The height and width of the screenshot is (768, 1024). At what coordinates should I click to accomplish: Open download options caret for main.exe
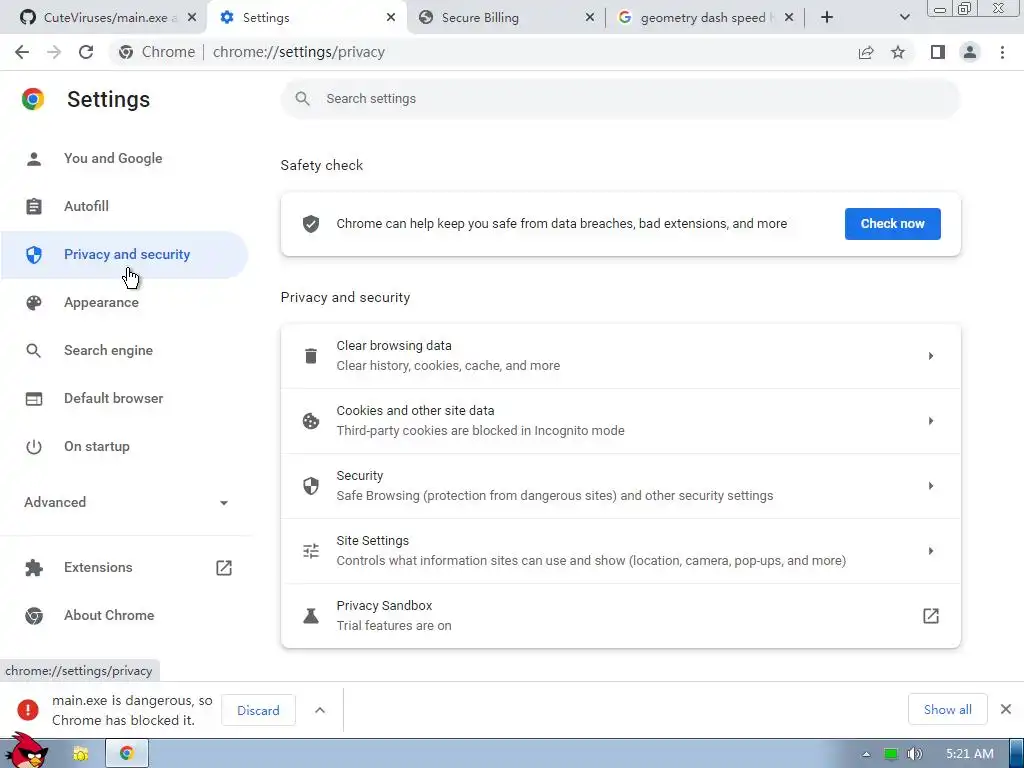(x=320, y=710)
